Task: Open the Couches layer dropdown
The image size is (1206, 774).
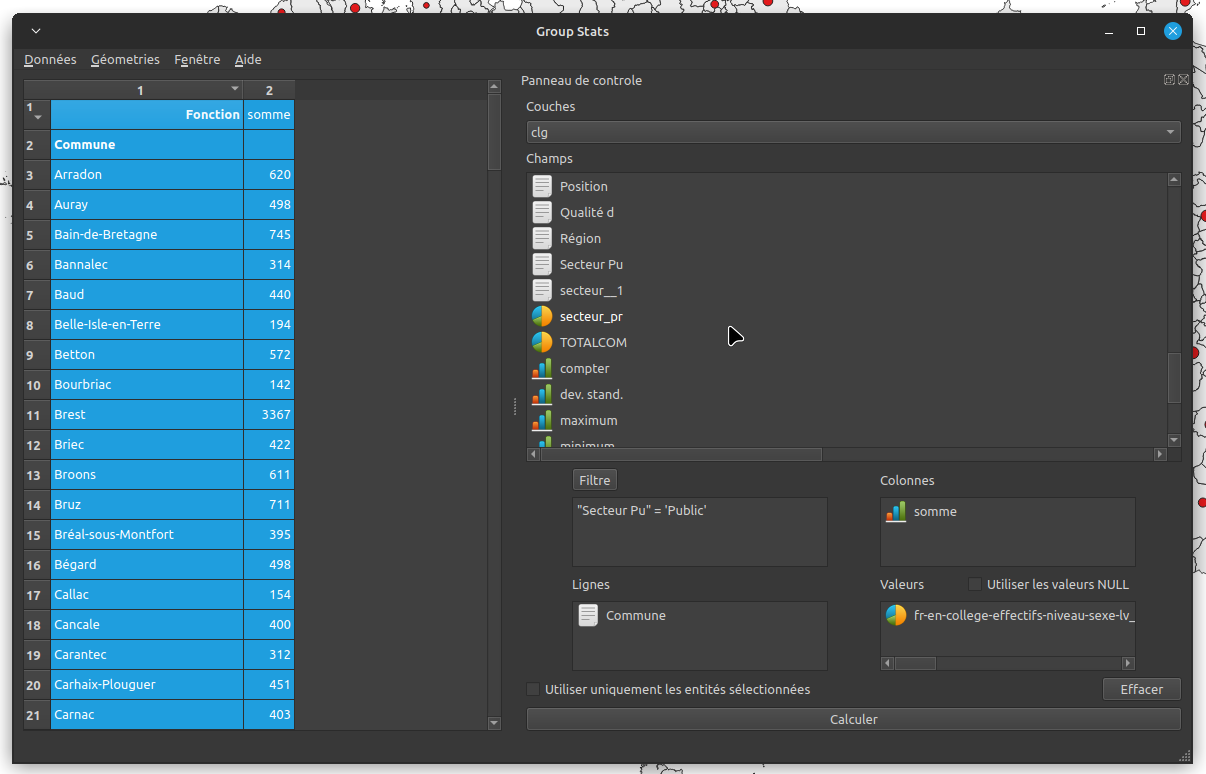Action: pos(853,132)
